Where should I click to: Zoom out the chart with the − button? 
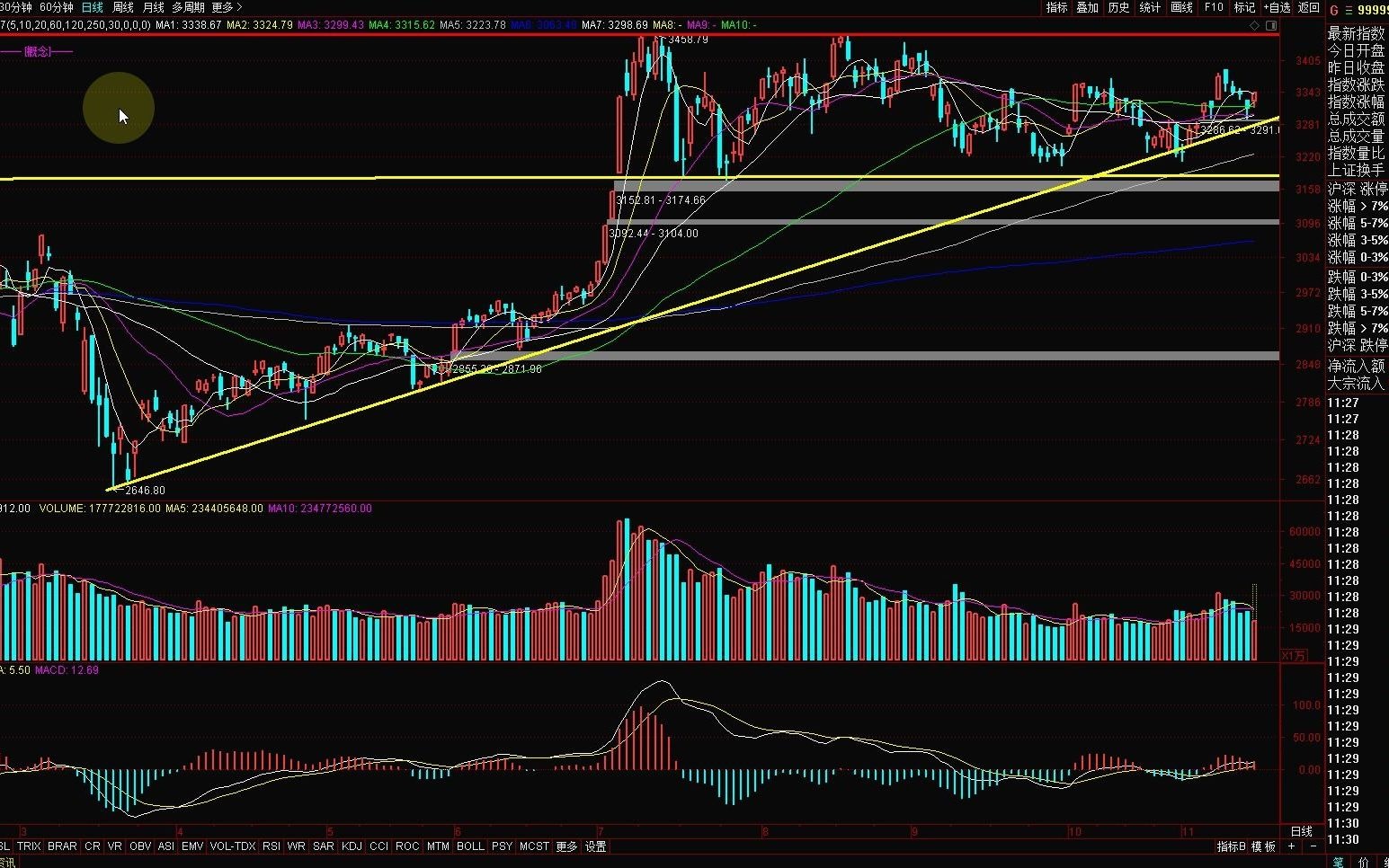click(1313, 846)
